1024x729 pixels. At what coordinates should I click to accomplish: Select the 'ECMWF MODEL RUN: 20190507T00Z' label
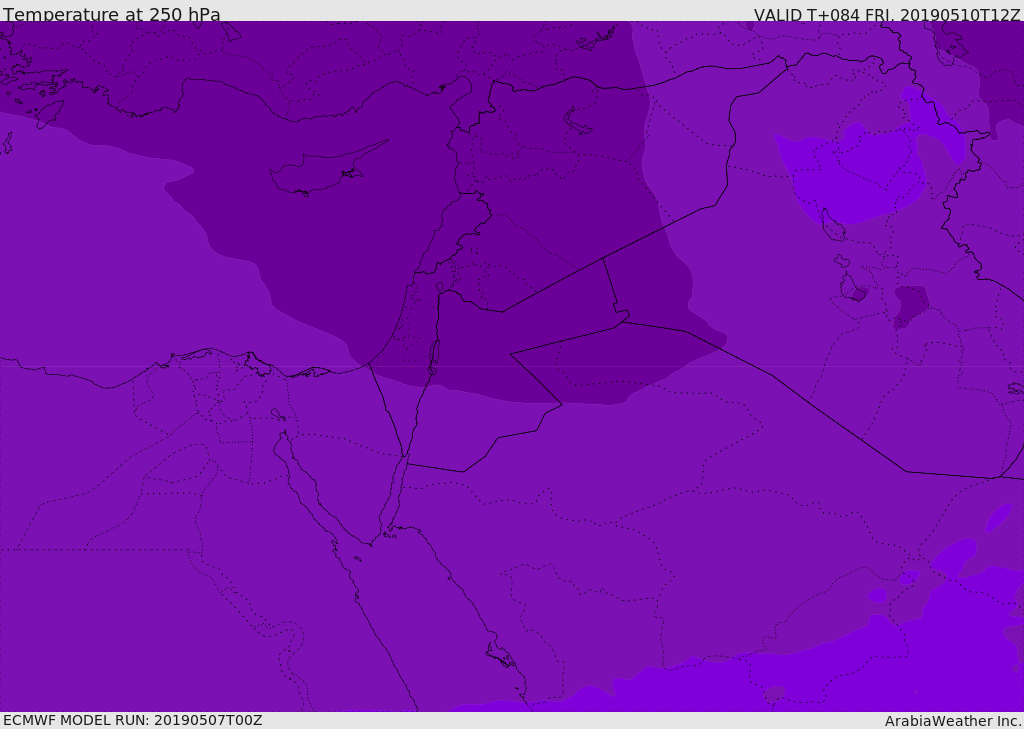[x=133, y=721]
